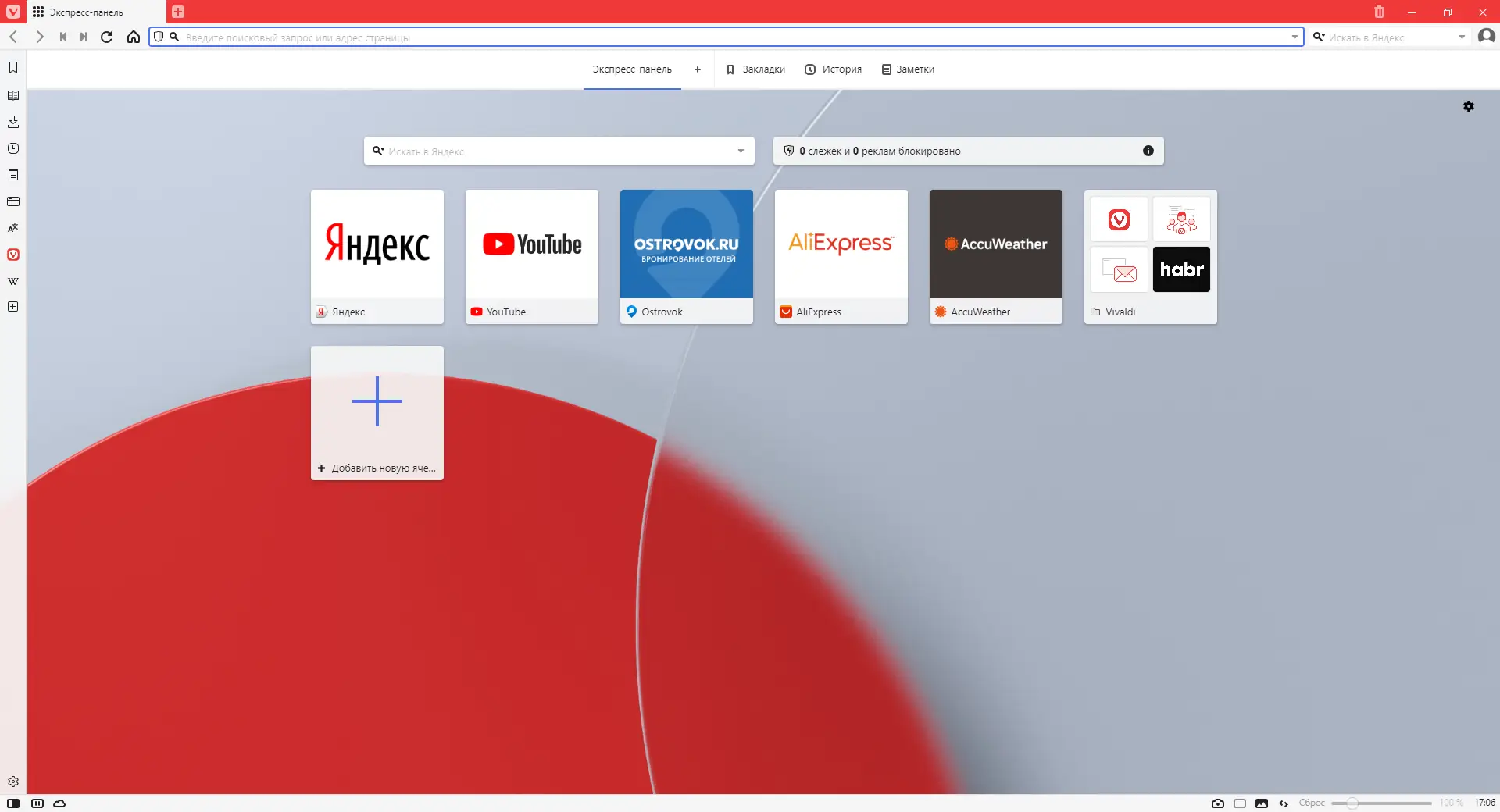
Task: Open tracker blocker shield in address bar
Action: (x=159, y=37)
